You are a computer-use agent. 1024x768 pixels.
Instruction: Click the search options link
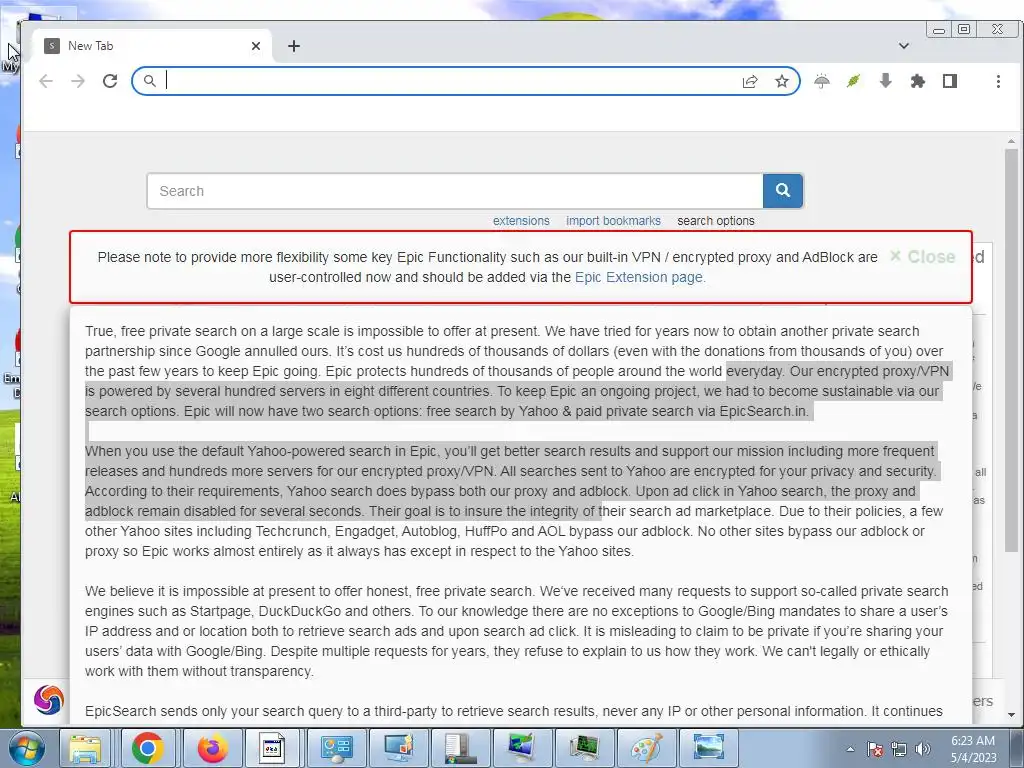click(716, 221)
